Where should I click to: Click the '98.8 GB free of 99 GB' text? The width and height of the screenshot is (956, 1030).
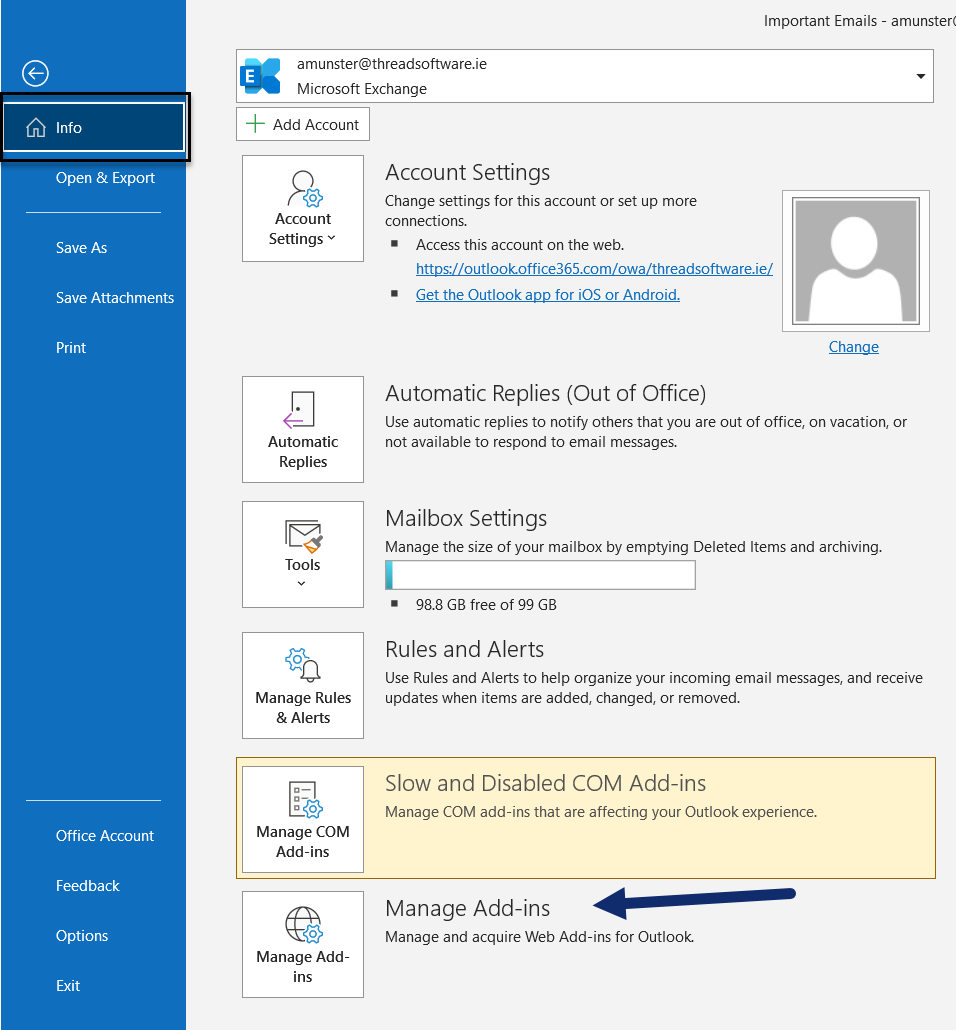486,605
